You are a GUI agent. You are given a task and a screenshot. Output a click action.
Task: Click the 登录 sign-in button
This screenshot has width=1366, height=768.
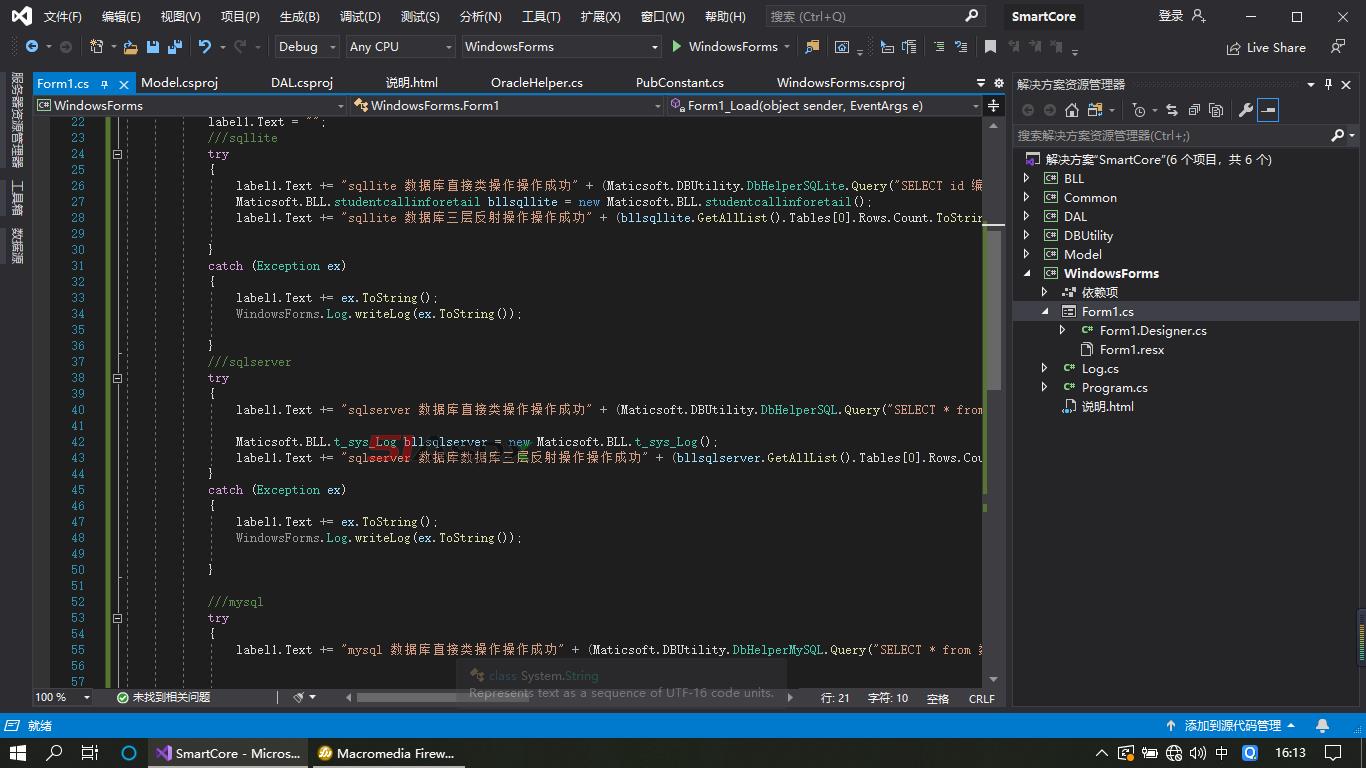coord(1182,16)
